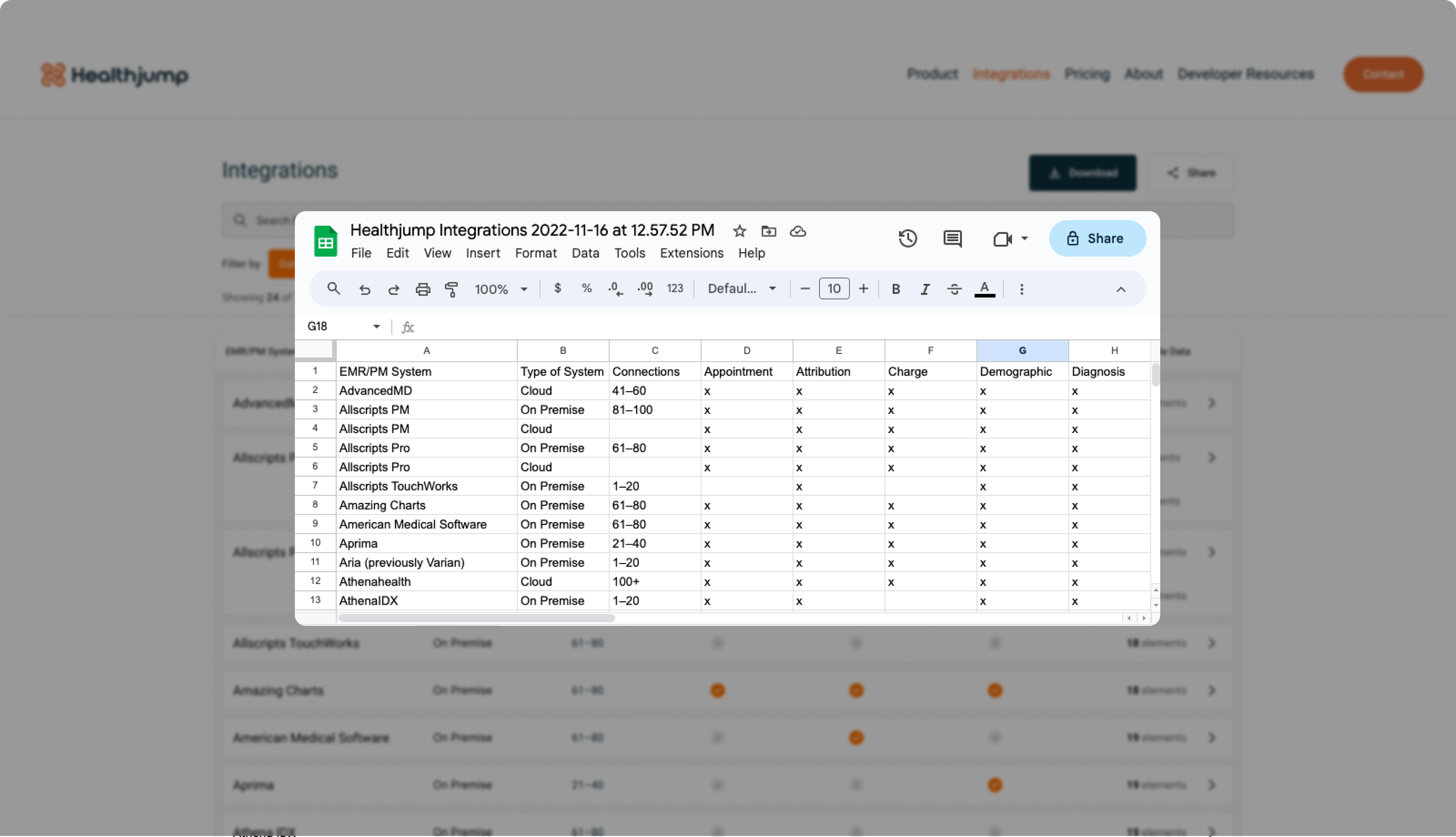The width and height of the screenshot is (1456, 837).
Task: Format as percent
Action: coord(586,288)
